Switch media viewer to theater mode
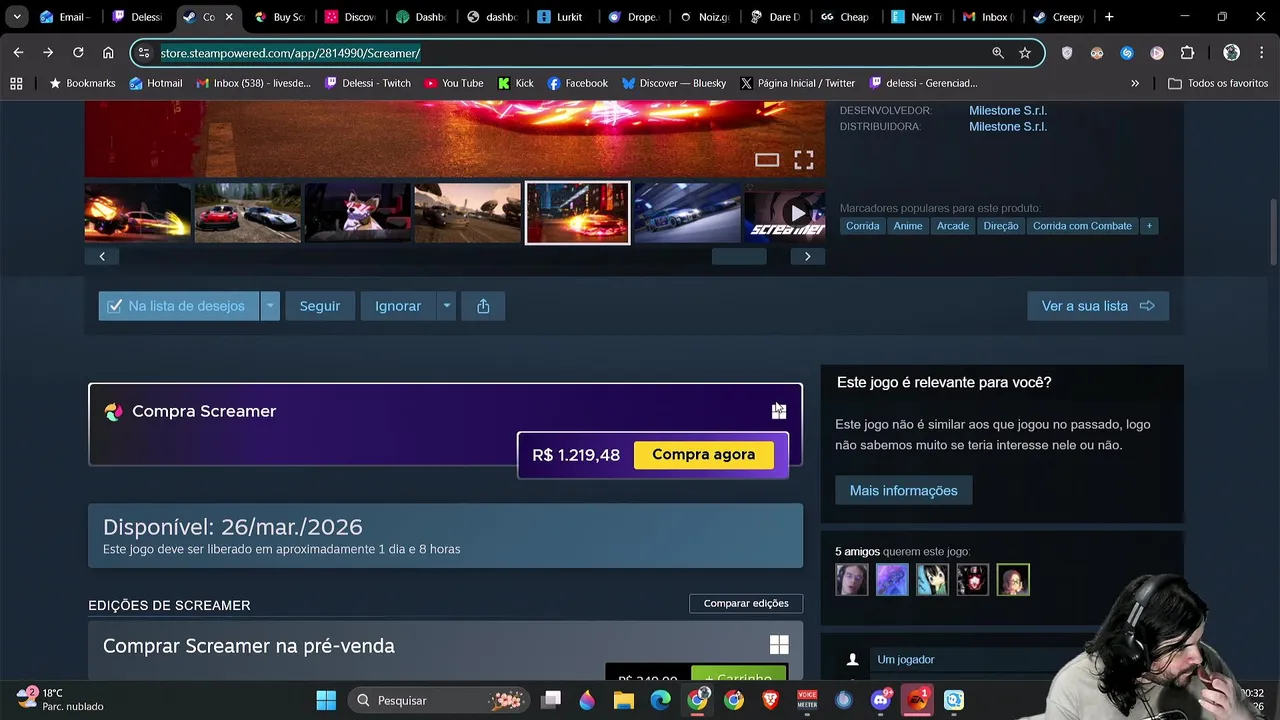1280x720 pixels. point(767,160)
